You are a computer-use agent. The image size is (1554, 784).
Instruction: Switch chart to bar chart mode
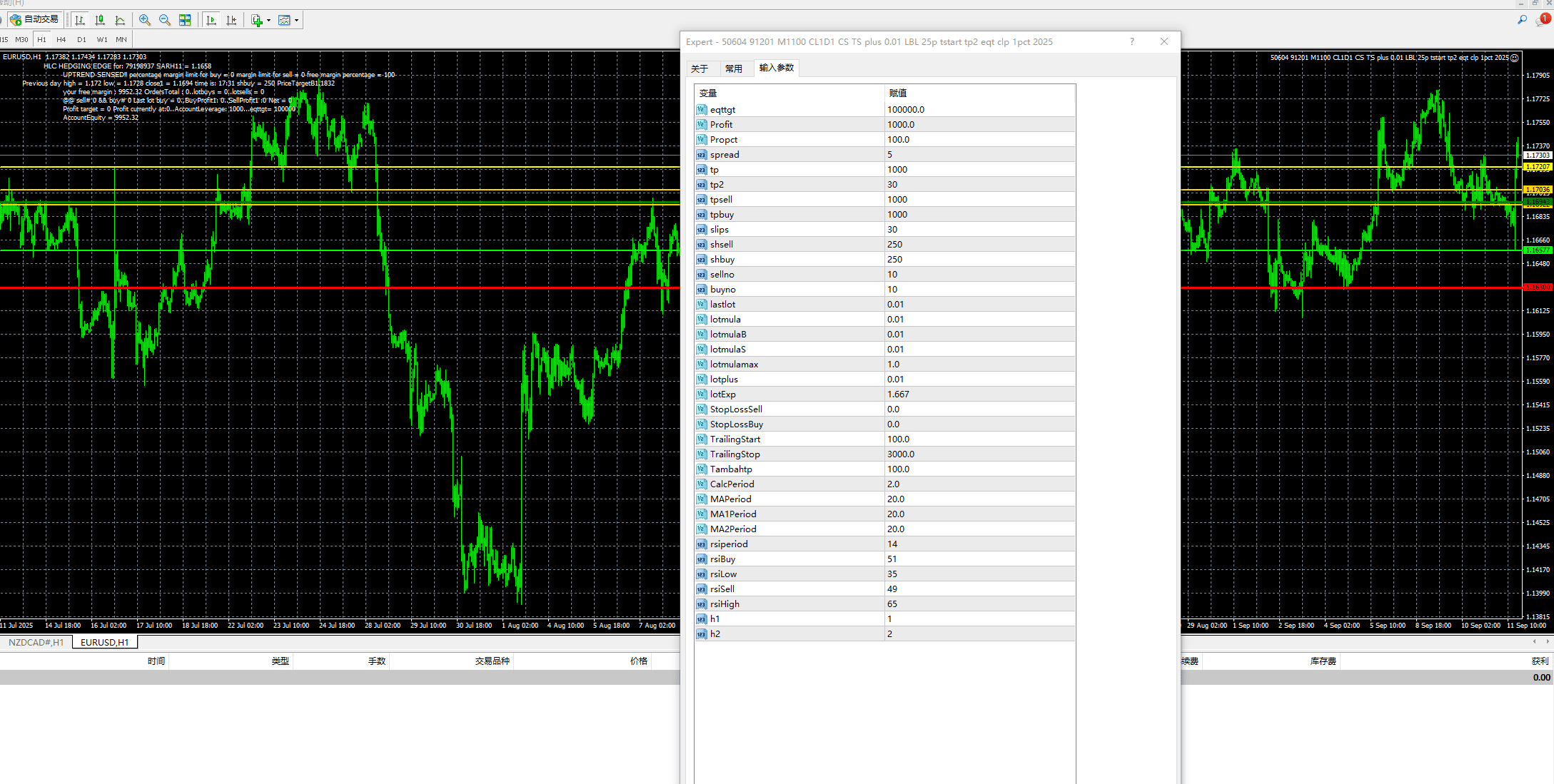point(80,20)
